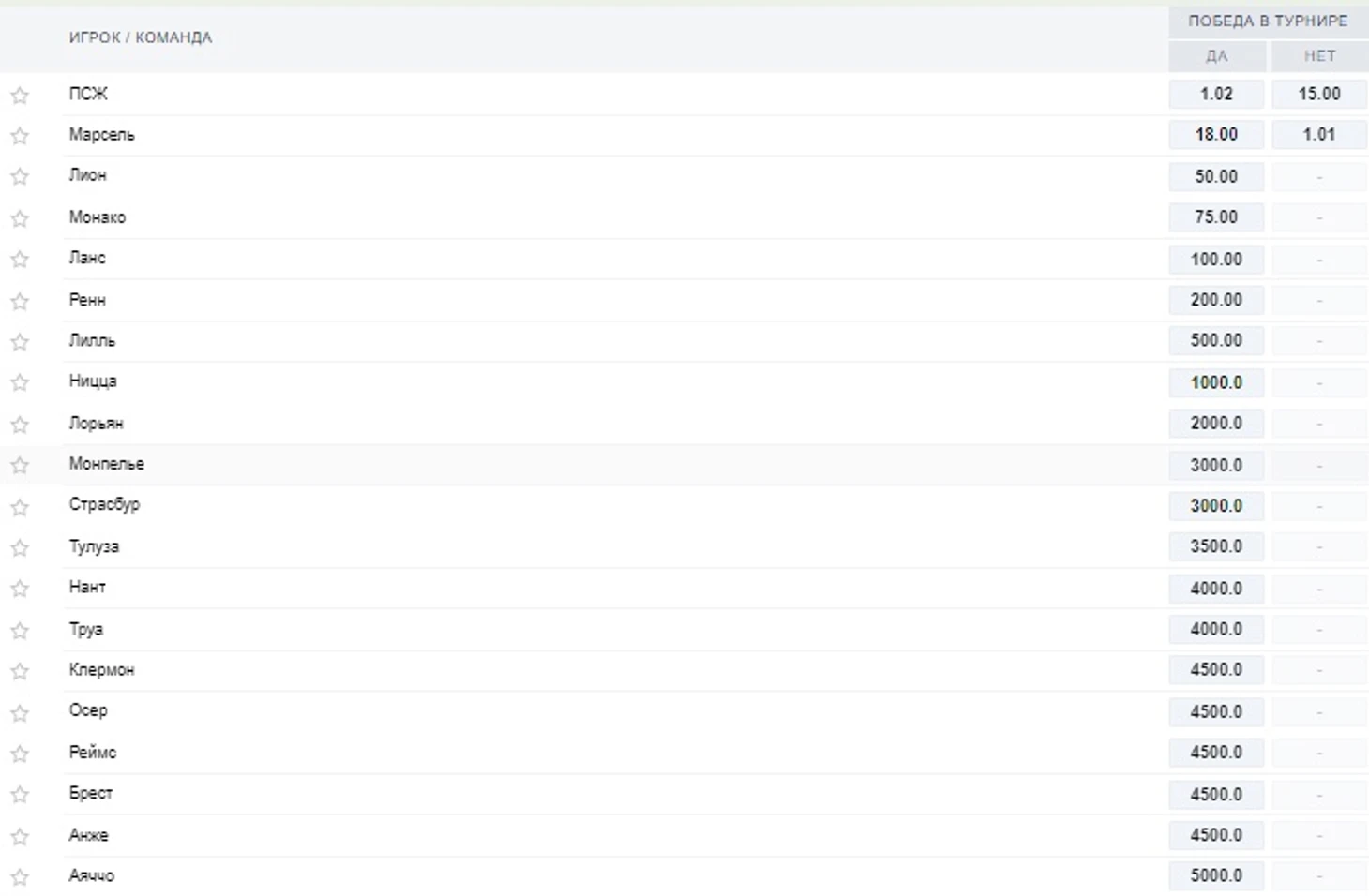Select Марсель НЕТ odds 1.01
Viewport: 1369px width, 896px height.
coord(1319,134)
